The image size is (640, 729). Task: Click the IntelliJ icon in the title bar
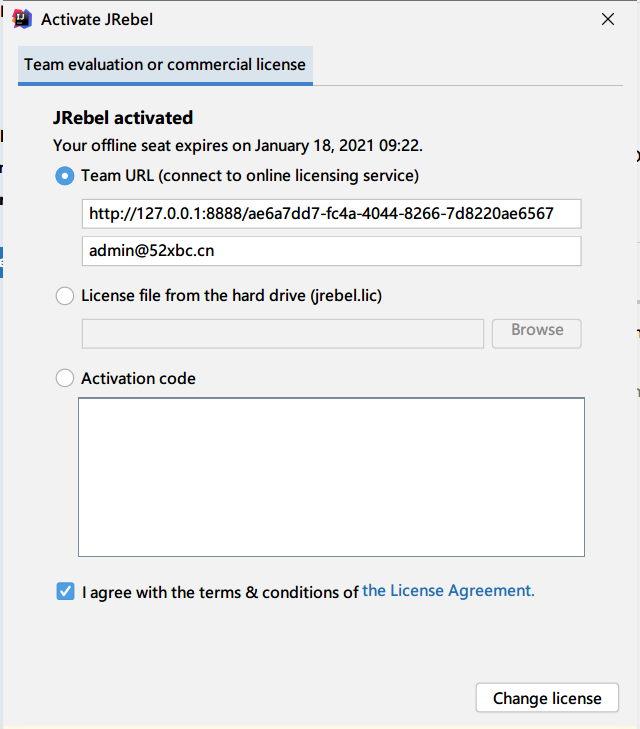[x=21, y=19]
